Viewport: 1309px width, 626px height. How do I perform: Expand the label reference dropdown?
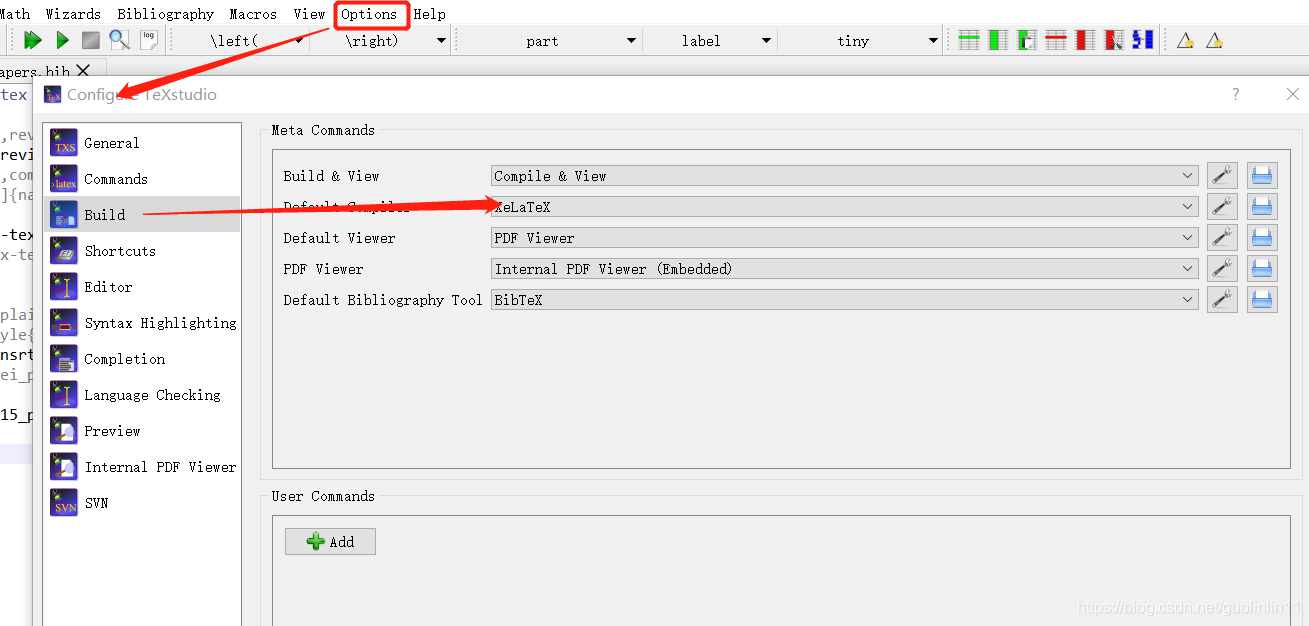click(766, 40)
